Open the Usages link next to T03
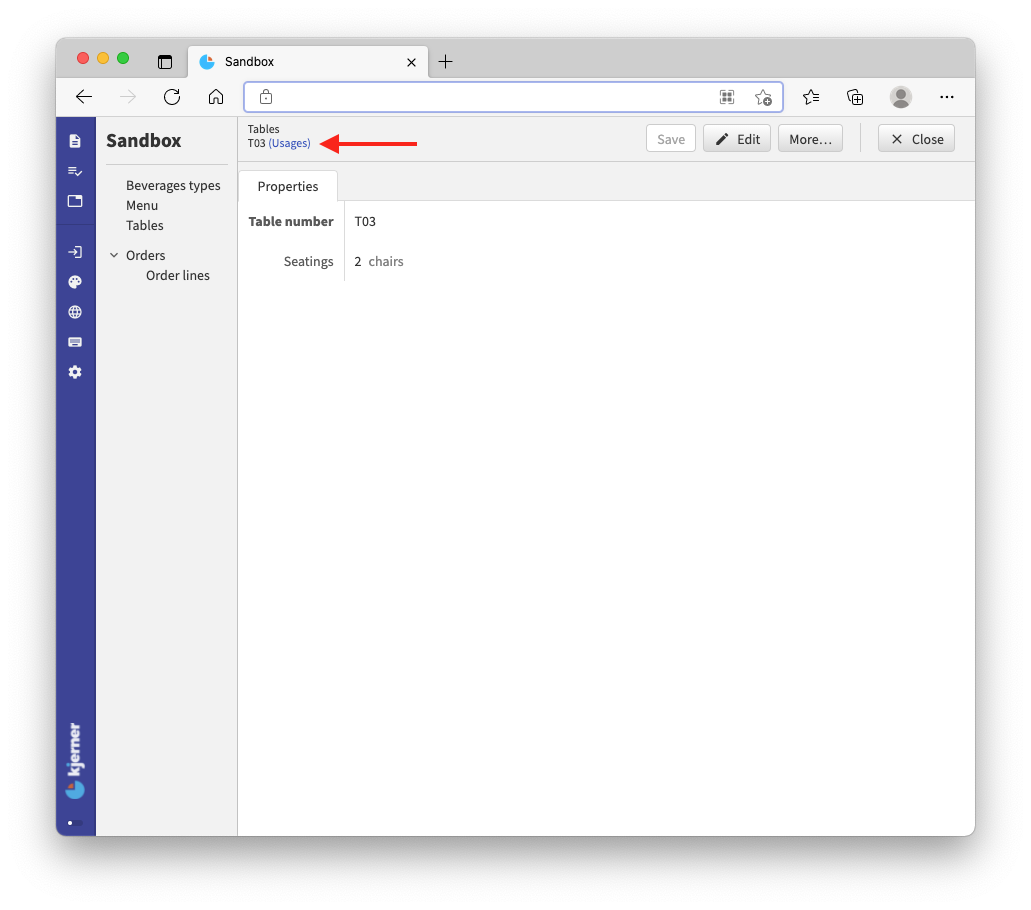 click(289, 143)
